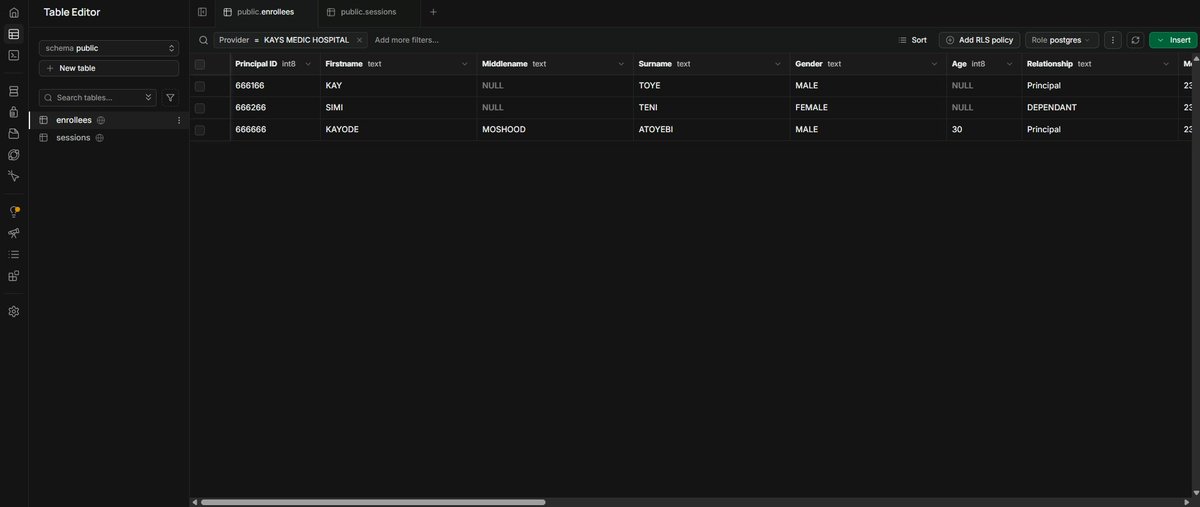Open Edge Functions sidebar icon
This screenshot has width=1200, height=507.
click(14, 155)
